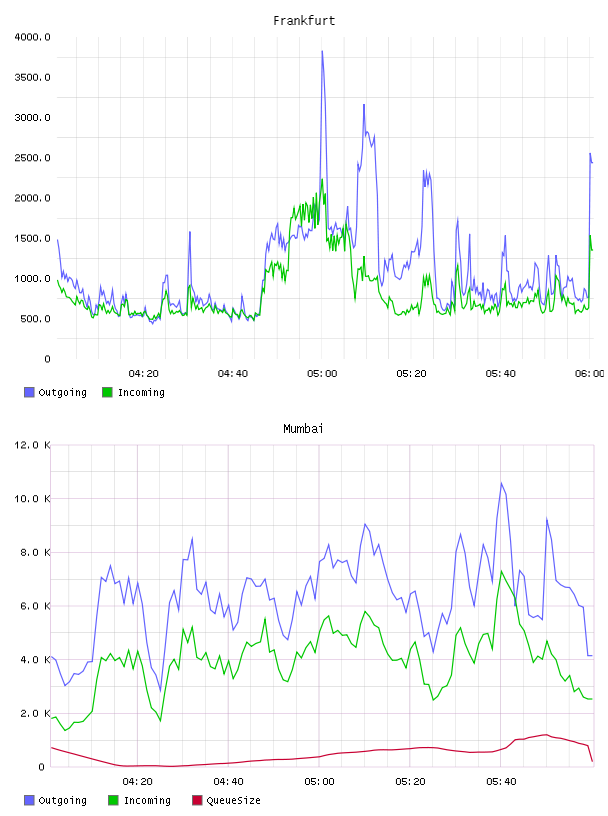Click the Frankfurt y-axis label 3000.0
The image size is (608, 816).
click(32, 118)
